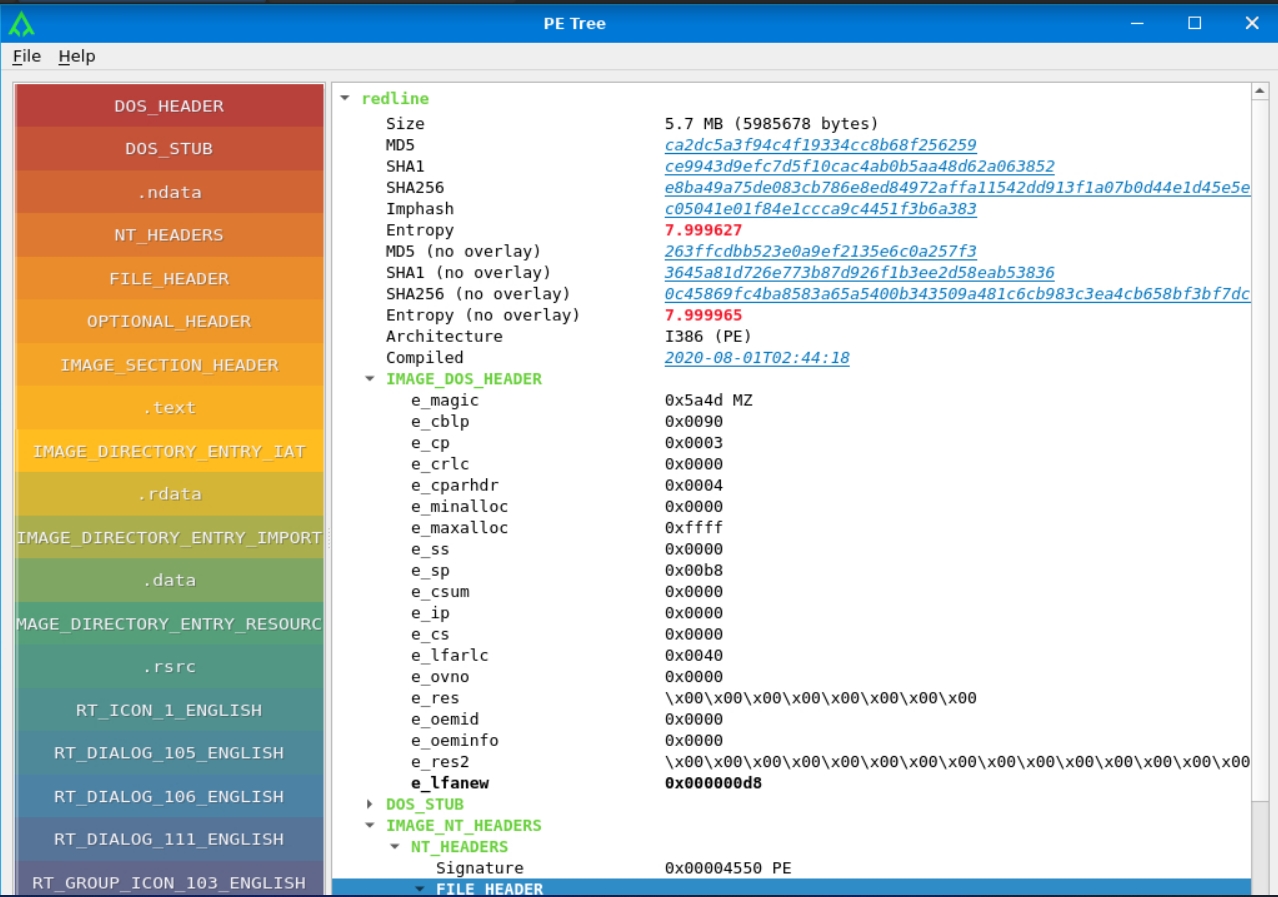
Task: Collapse the redline root tree node
Action: click(345, 98)
